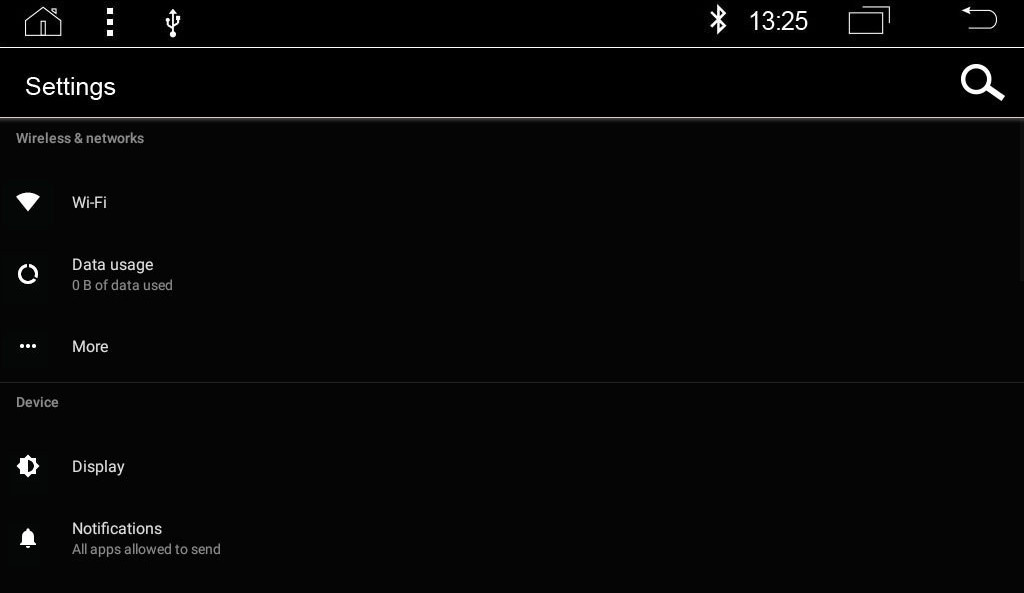Click the Settings title text
Viewport: 1024px width, 593px height.
click(x=71, y=87)
